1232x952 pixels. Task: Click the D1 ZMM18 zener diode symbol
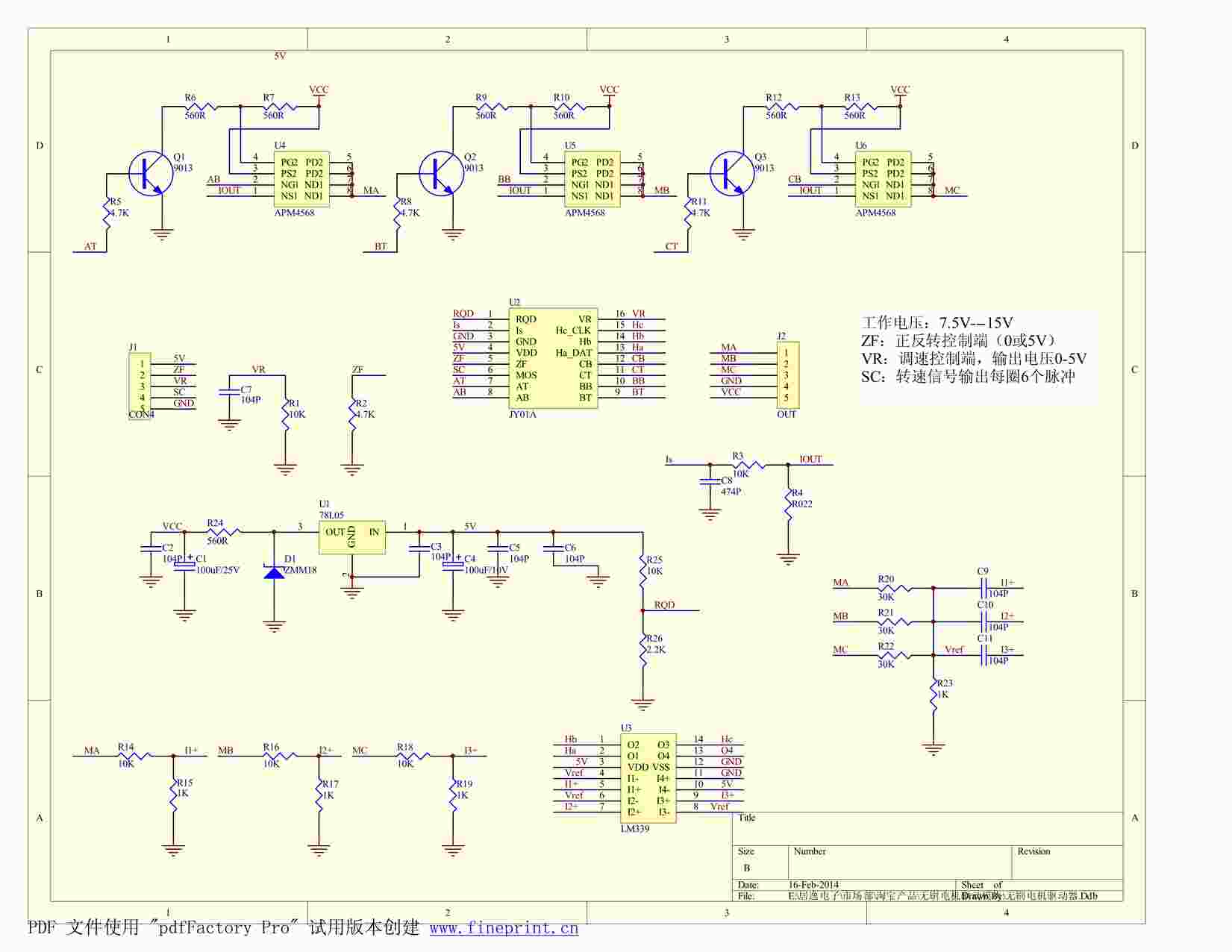click(x=274, y=572)
